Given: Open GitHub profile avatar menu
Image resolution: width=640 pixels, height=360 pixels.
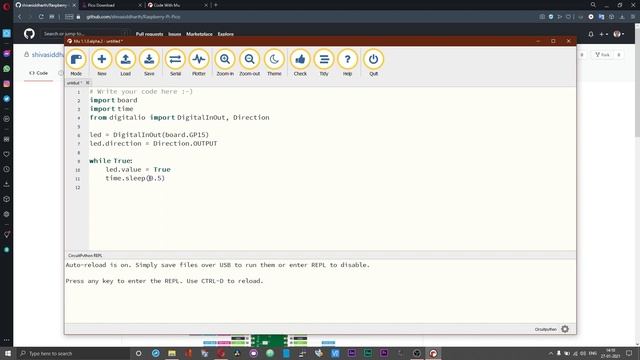Looking at the screenshot, I should click(618, 34).
